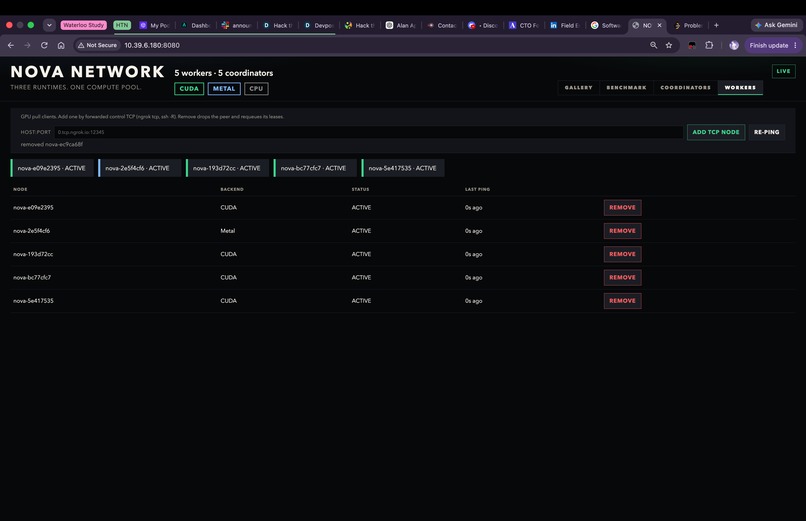Click the STATUS column header
This screenshot has height=521, width=806.
360,189
